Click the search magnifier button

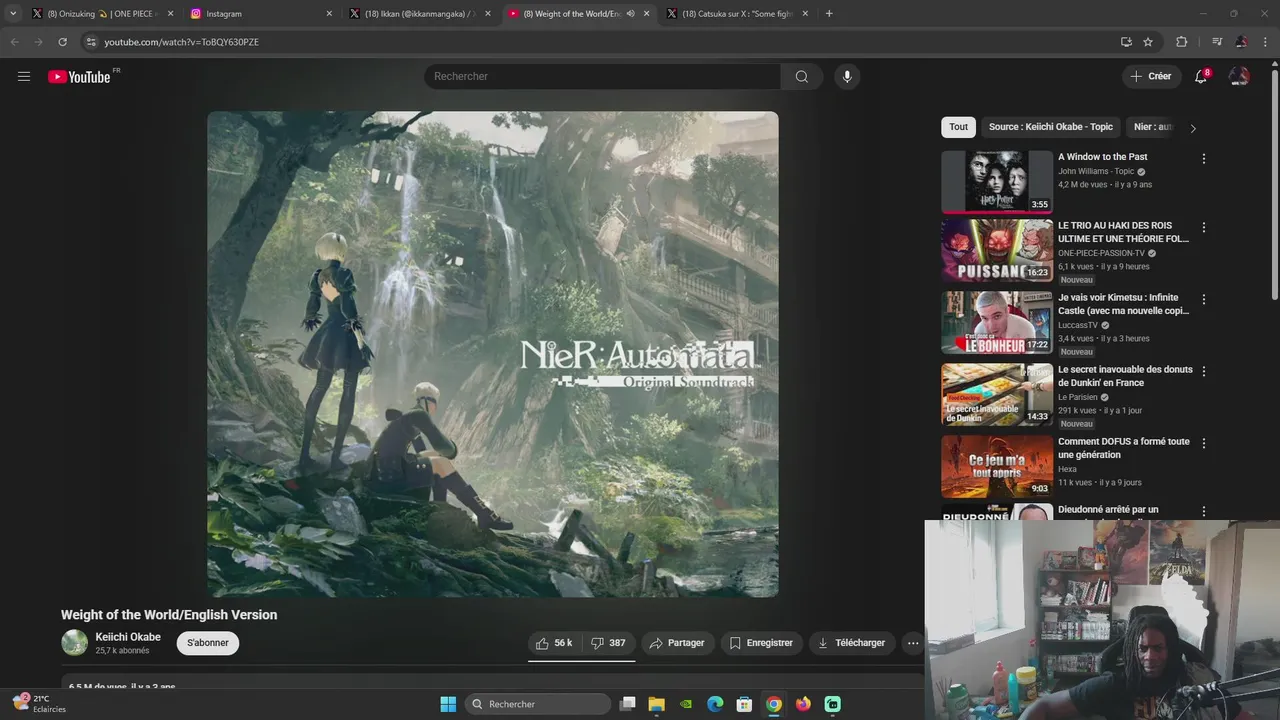[802, 77]
